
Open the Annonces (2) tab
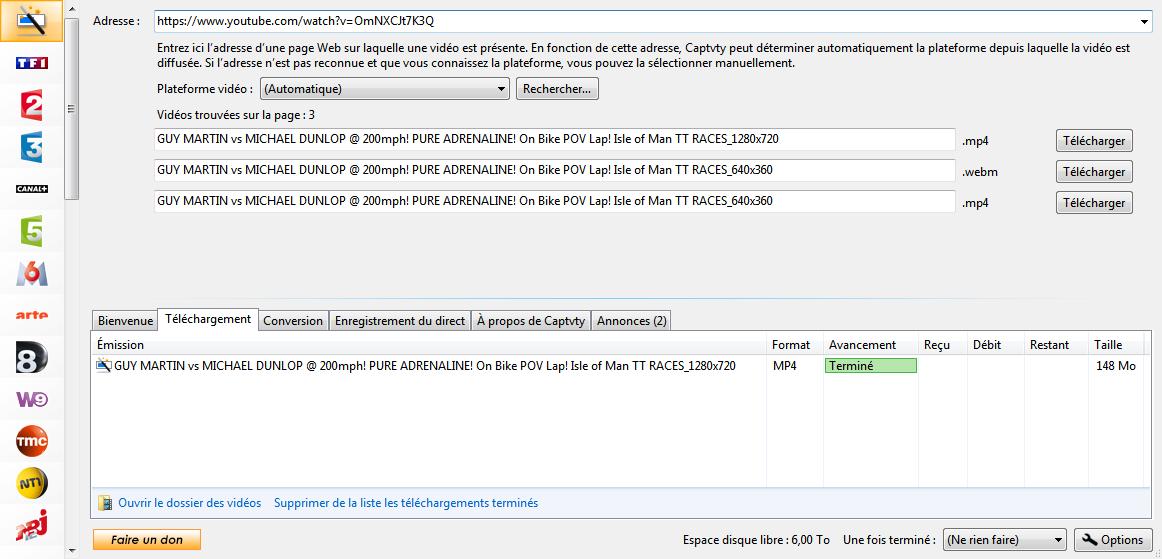click(631, 321)
